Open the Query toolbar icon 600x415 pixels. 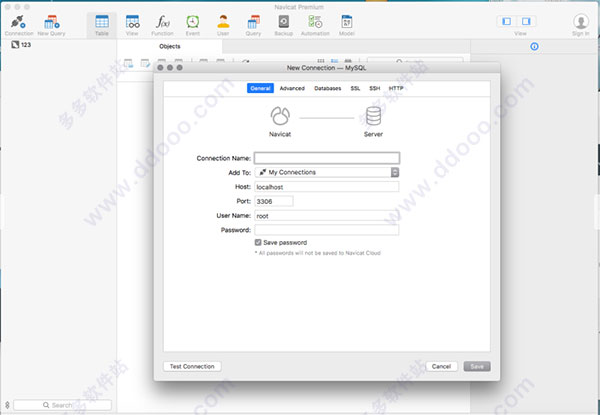click(253, 22)
